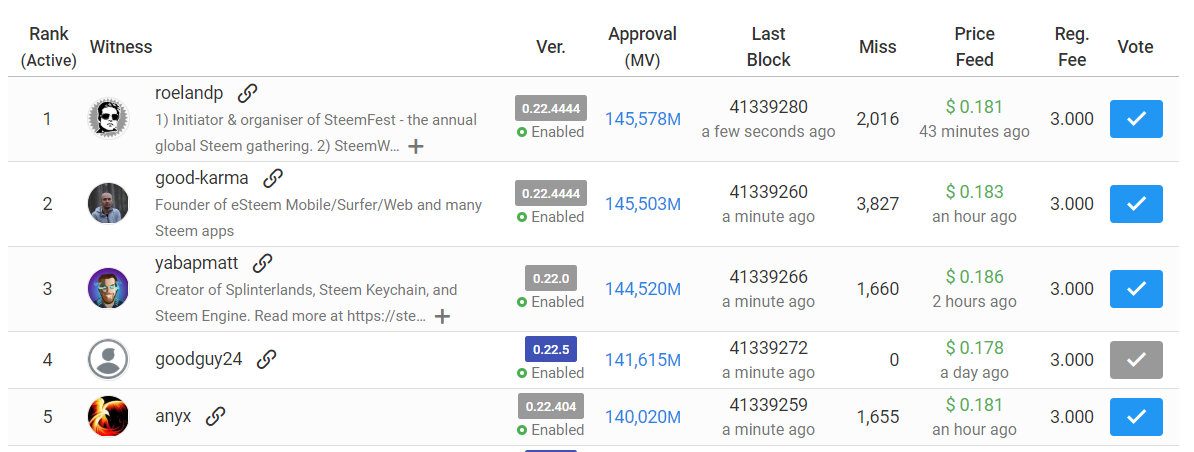This screenshot has height=452, width=1194.
Task: Sort by Approval (MV) column header
Action: (642, 47)
